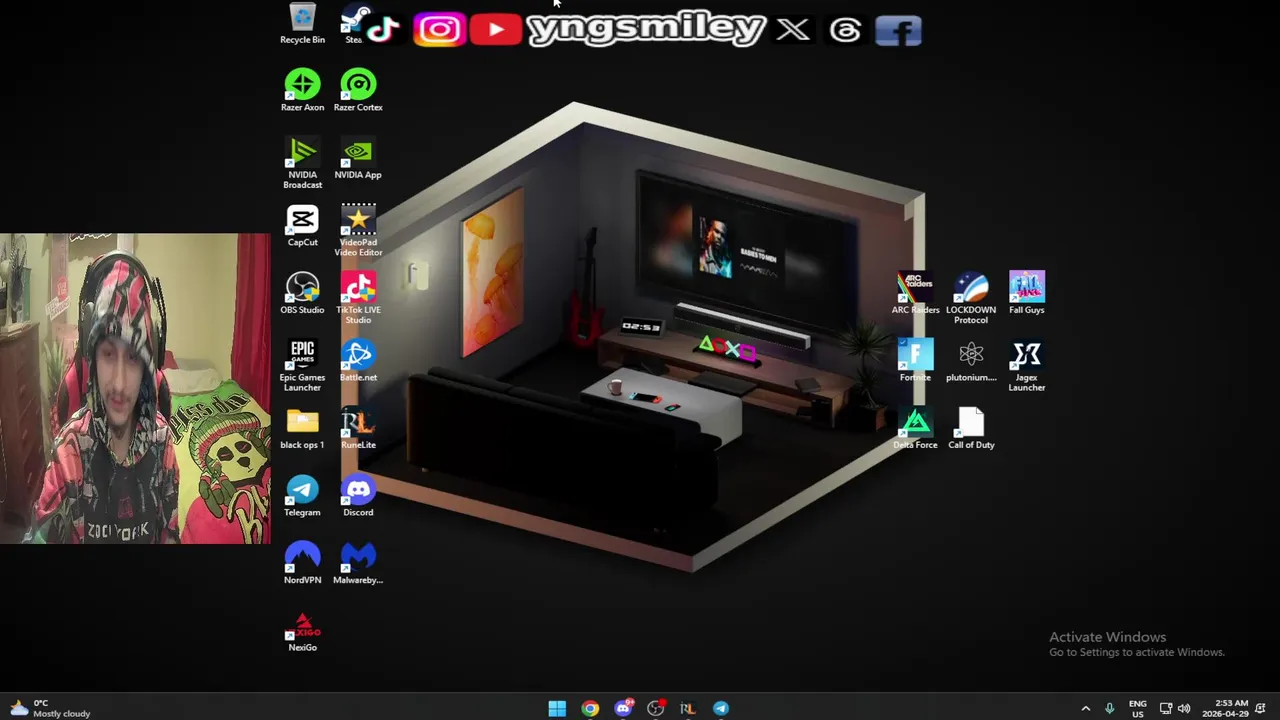Launch RuneLite desktop shortcut
Viewport: 1280px width, 720px height.
coord(358,428)
